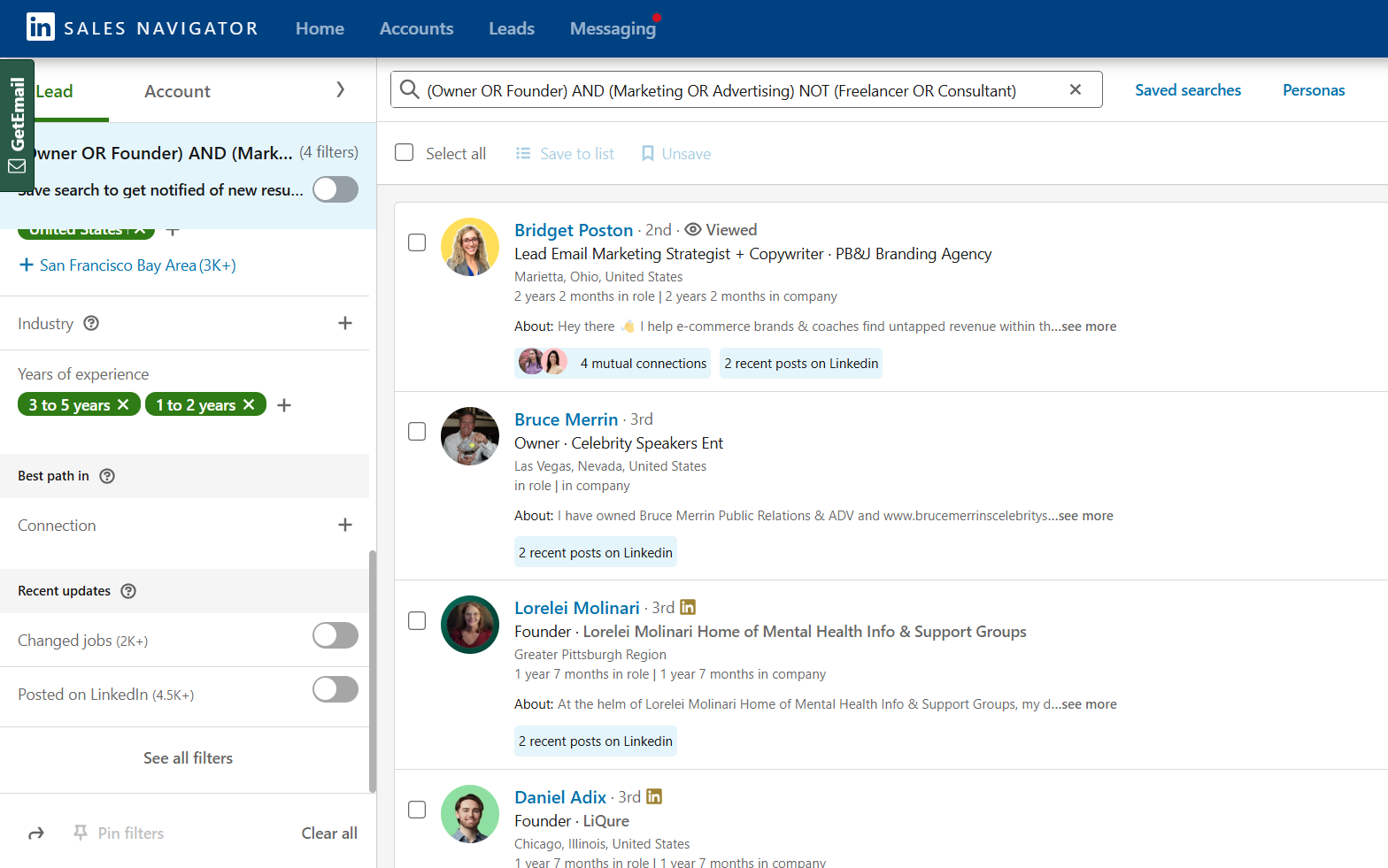1388x868 pixels.
Task: Check the box for Bruce Merrin
Action: pyautogui.click(x=417, y=431)
